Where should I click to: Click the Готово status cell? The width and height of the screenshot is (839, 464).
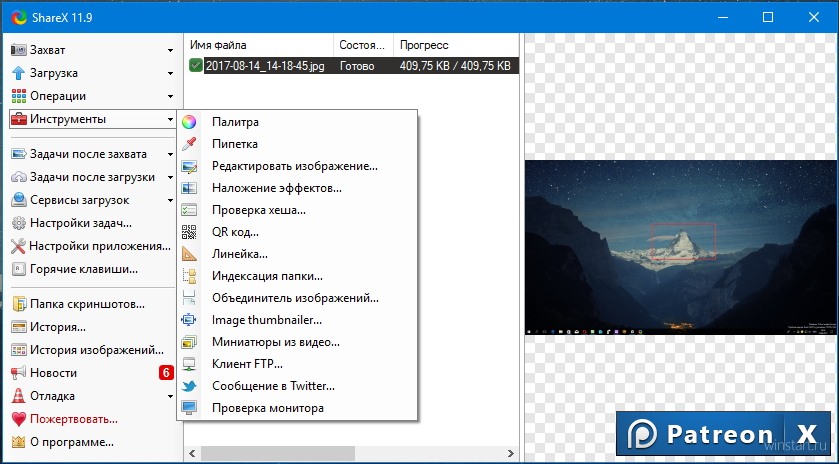[x=357, y=66]
